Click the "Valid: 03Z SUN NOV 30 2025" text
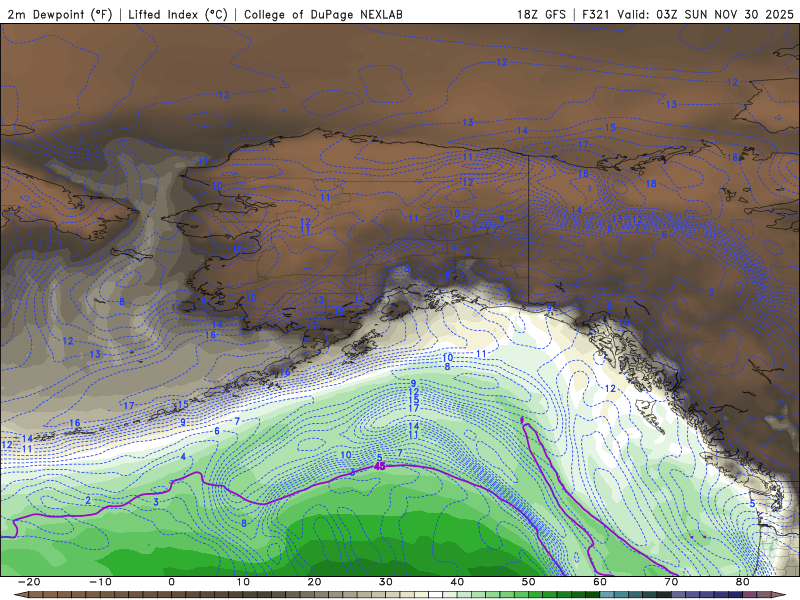800x600 pixels. click(706, 14)
